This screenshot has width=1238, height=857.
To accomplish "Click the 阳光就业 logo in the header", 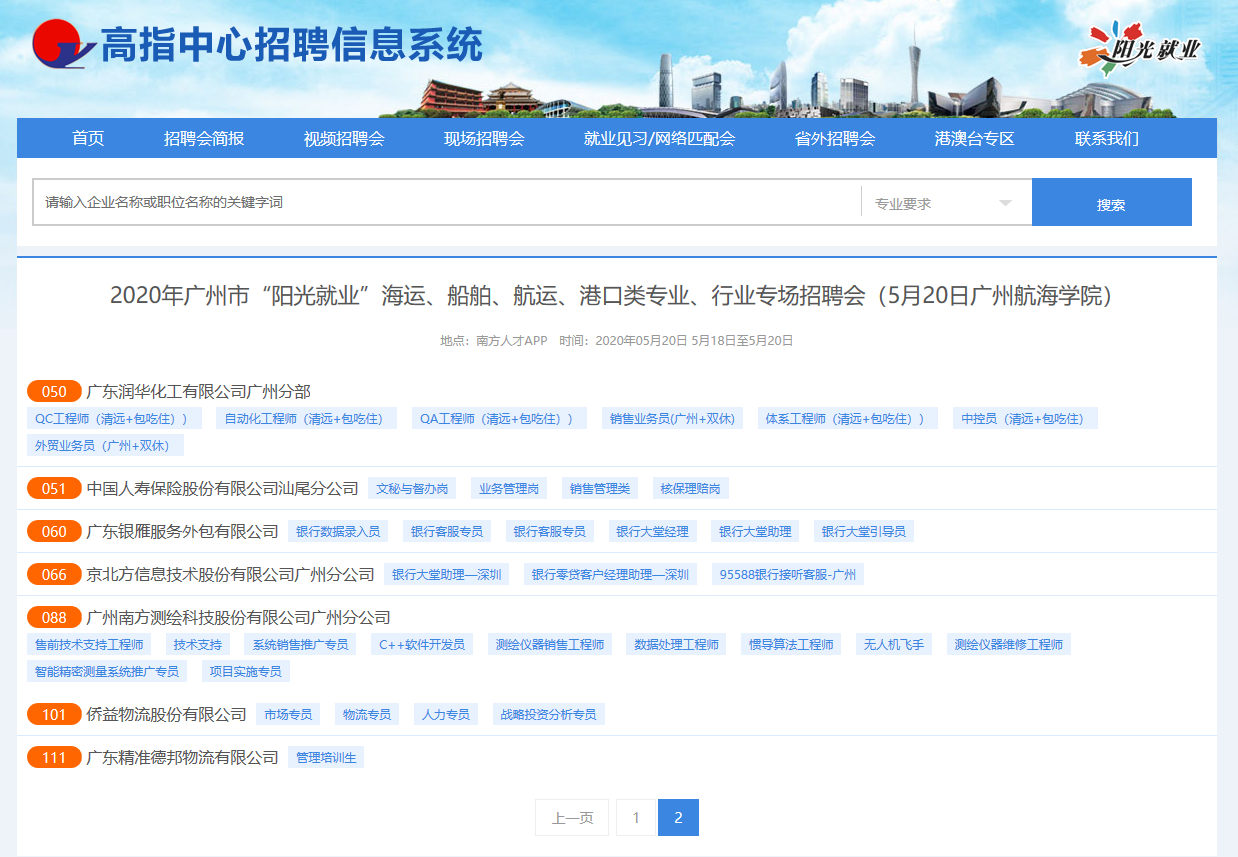I will pyautogui.click(x=1139, y=47).
